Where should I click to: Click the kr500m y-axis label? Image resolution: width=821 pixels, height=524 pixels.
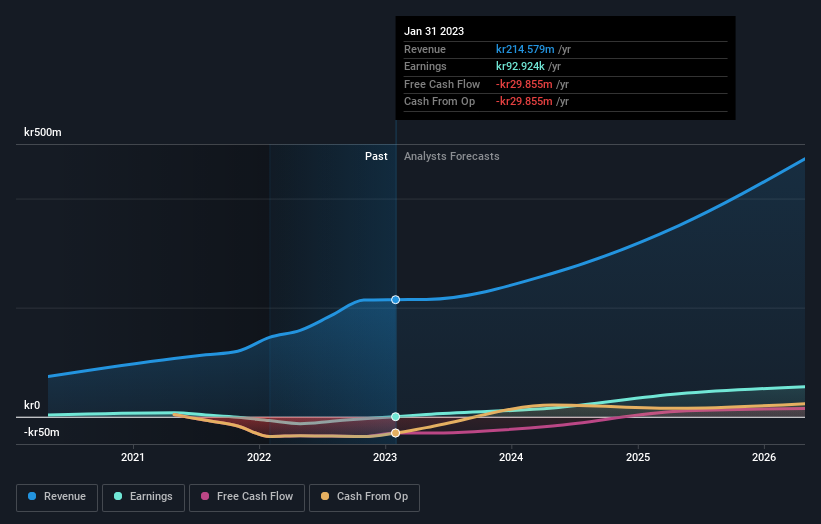coord(42,132)
